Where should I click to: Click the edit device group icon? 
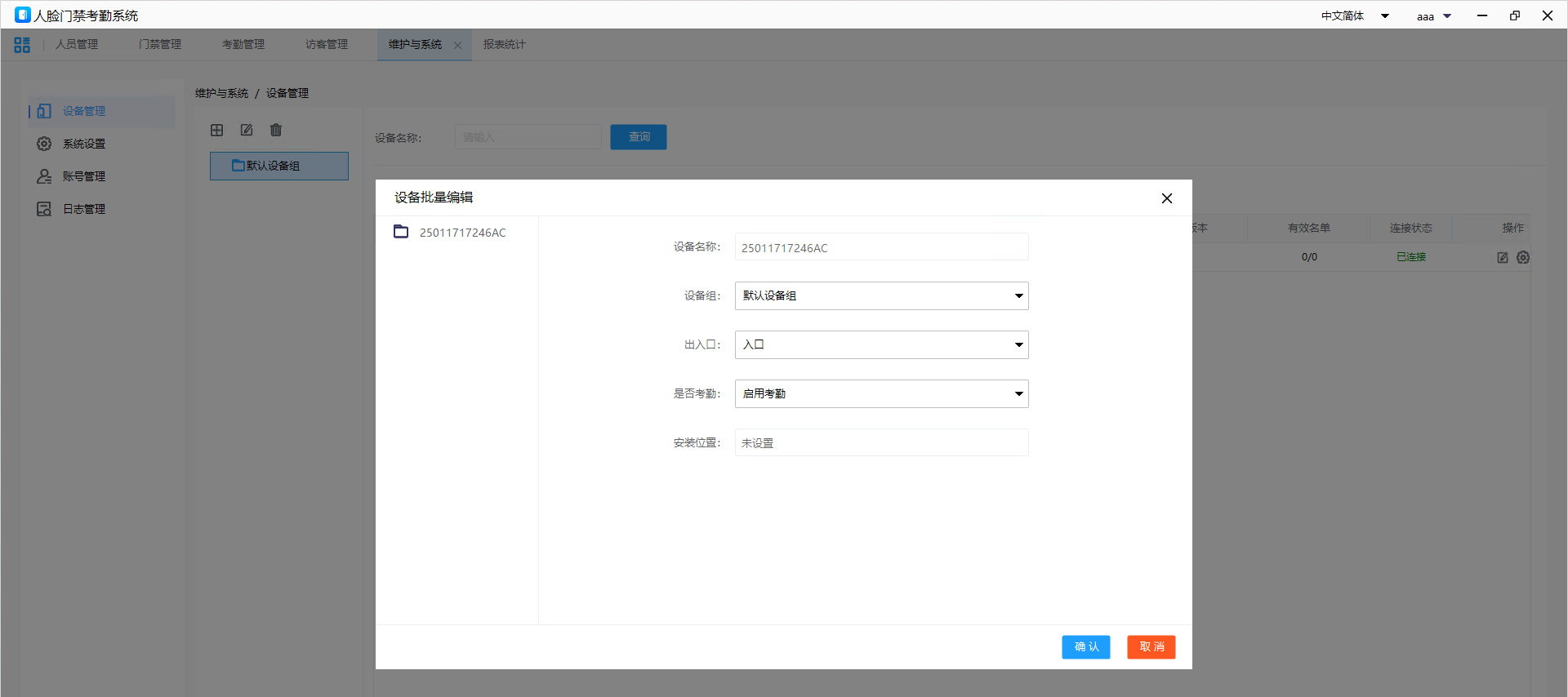pyautogui.click(x=247, y=131)
